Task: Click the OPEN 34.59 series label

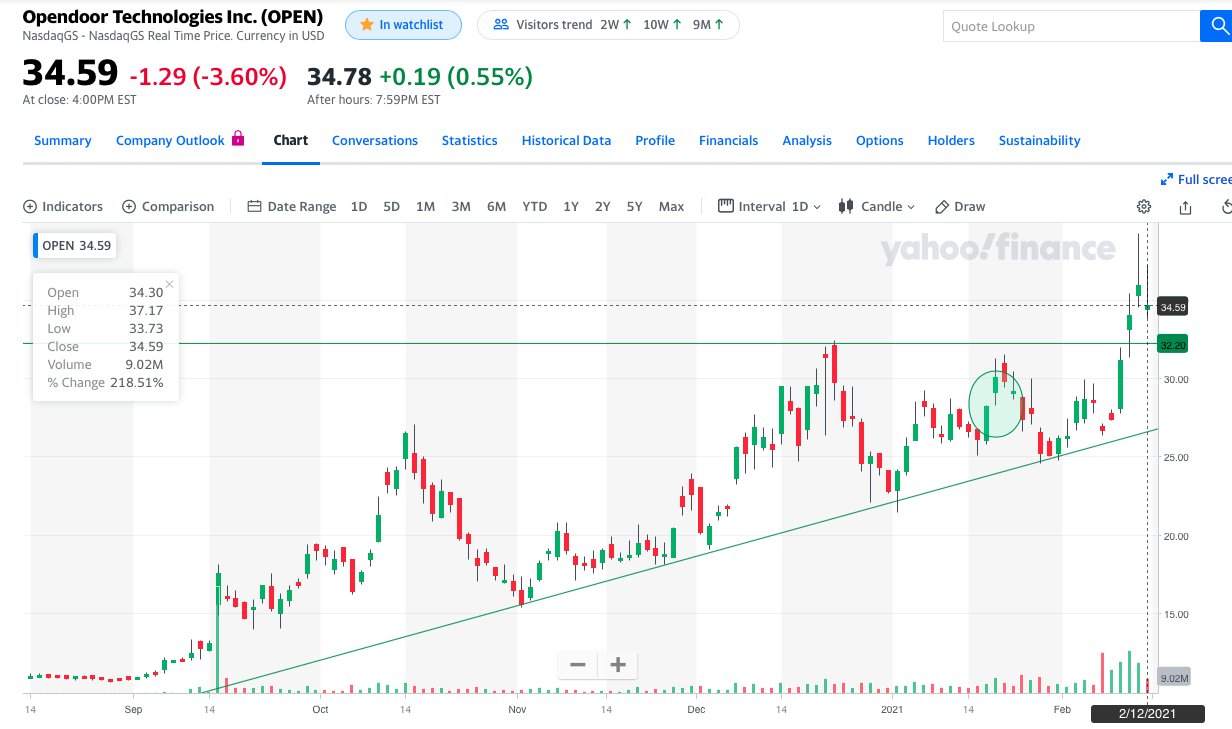Action: [76, 245]
